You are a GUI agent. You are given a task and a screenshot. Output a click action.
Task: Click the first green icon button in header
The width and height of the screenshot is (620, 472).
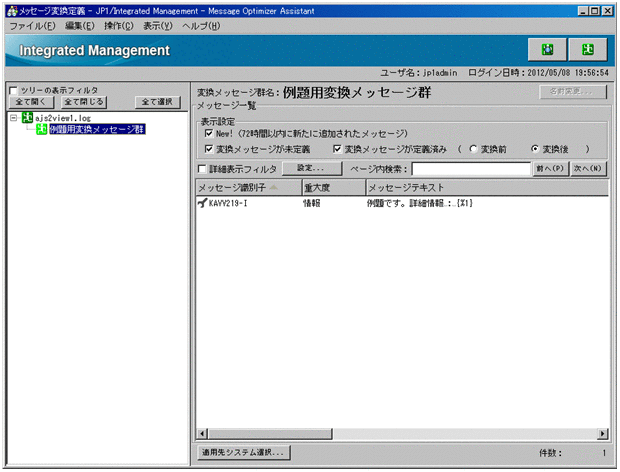(547, 50)
